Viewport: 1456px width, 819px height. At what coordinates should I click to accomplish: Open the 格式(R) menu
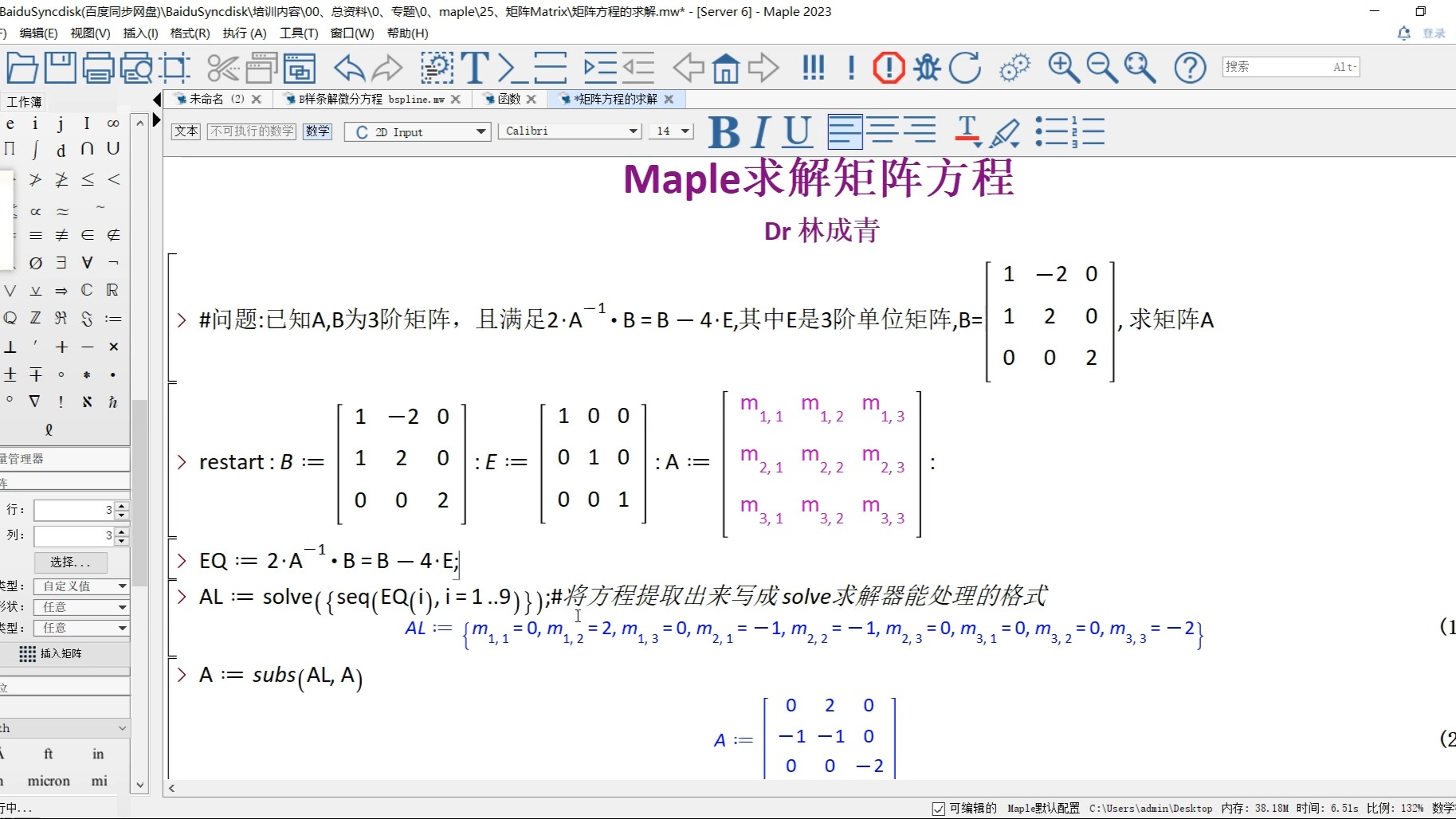tap(190, 33)
